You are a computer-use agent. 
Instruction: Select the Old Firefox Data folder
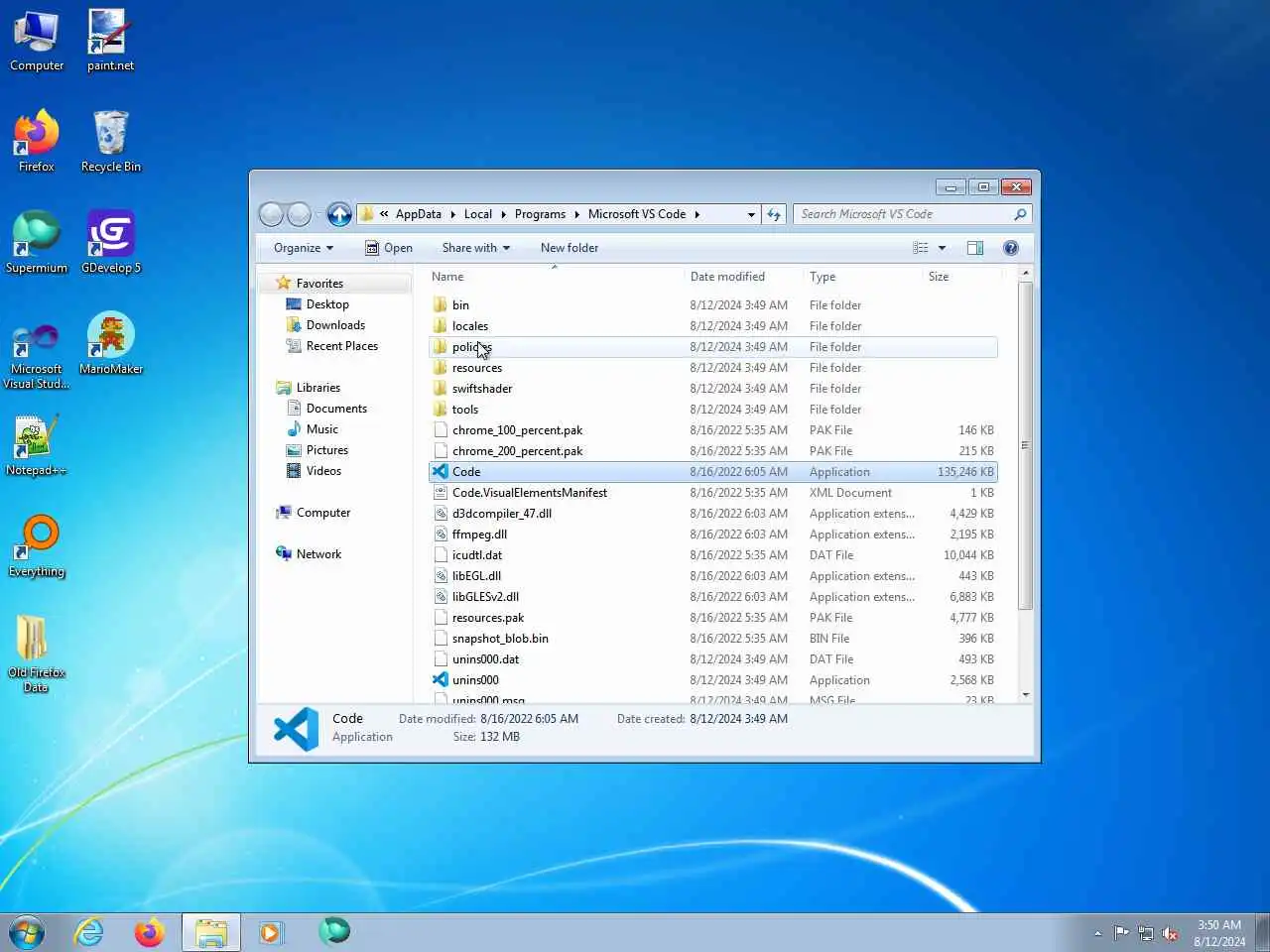pos(37,654)
